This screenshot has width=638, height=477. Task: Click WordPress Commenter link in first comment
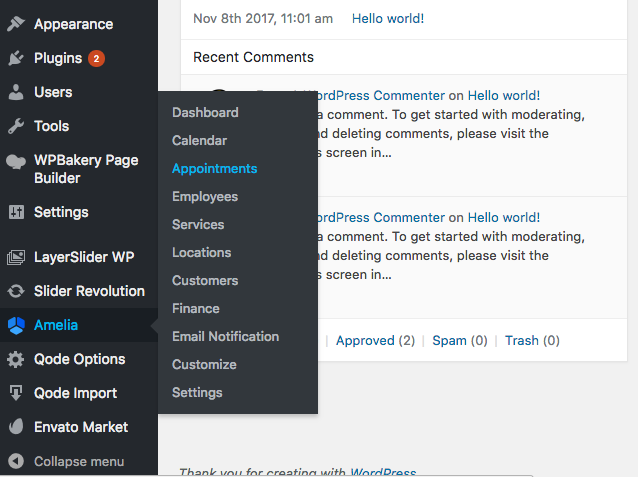click(x=381, y=95)
